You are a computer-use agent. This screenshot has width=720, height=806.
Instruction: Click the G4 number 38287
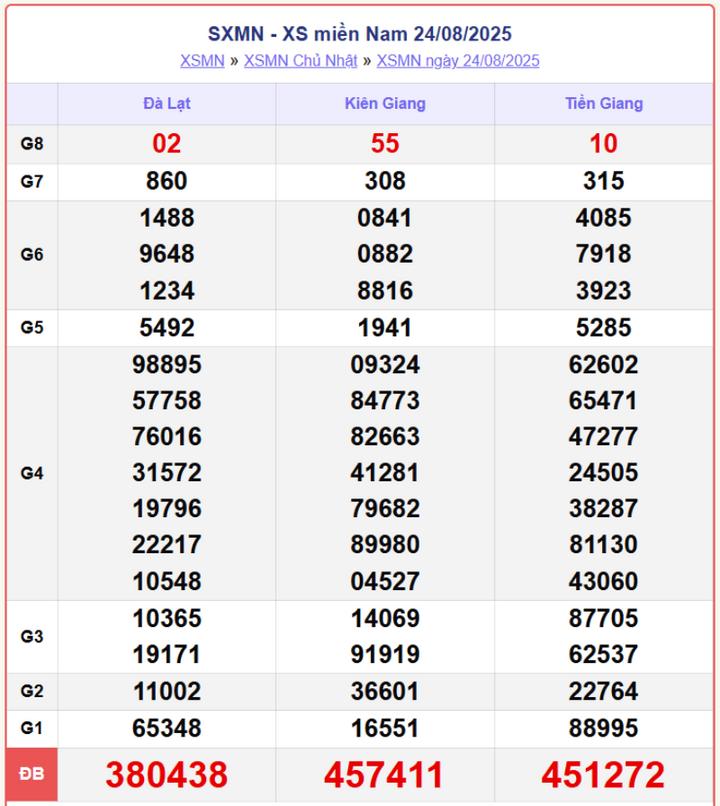(603, 509)
